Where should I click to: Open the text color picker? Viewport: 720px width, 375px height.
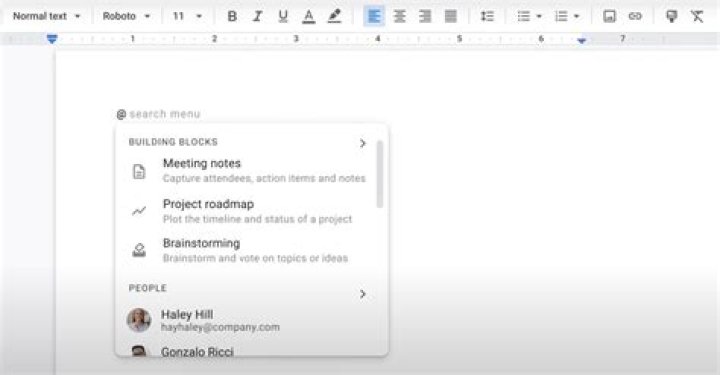[x=309, y=17]
